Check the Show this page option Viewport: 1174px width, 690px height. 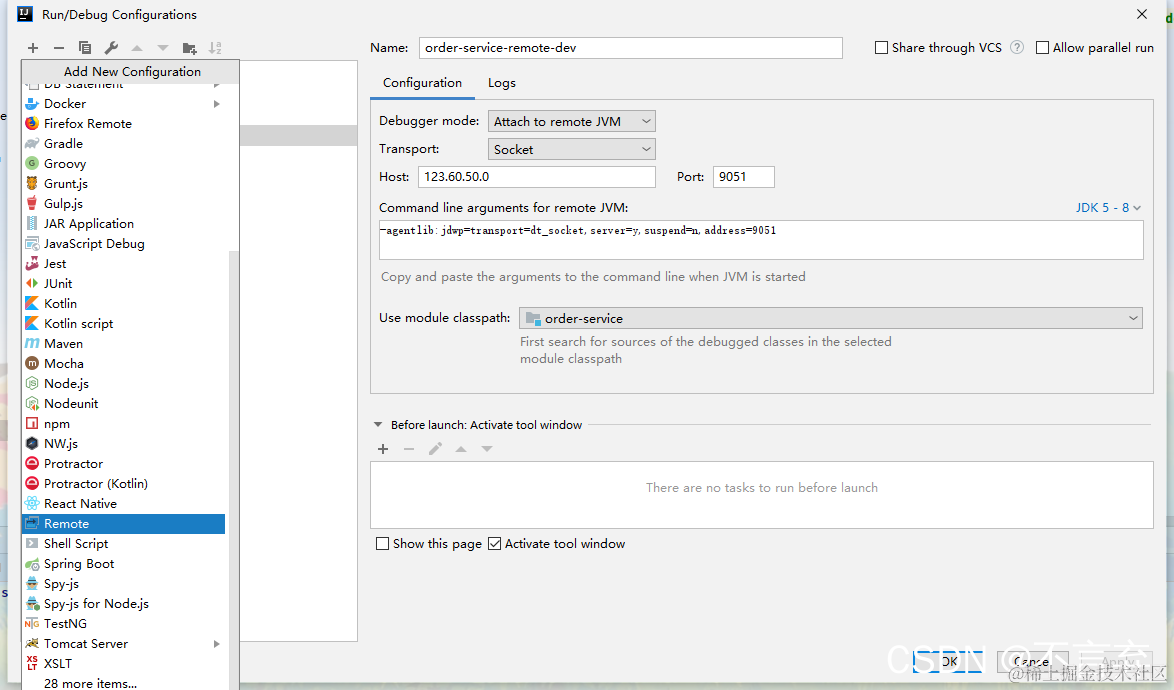[x=383, y=543]
